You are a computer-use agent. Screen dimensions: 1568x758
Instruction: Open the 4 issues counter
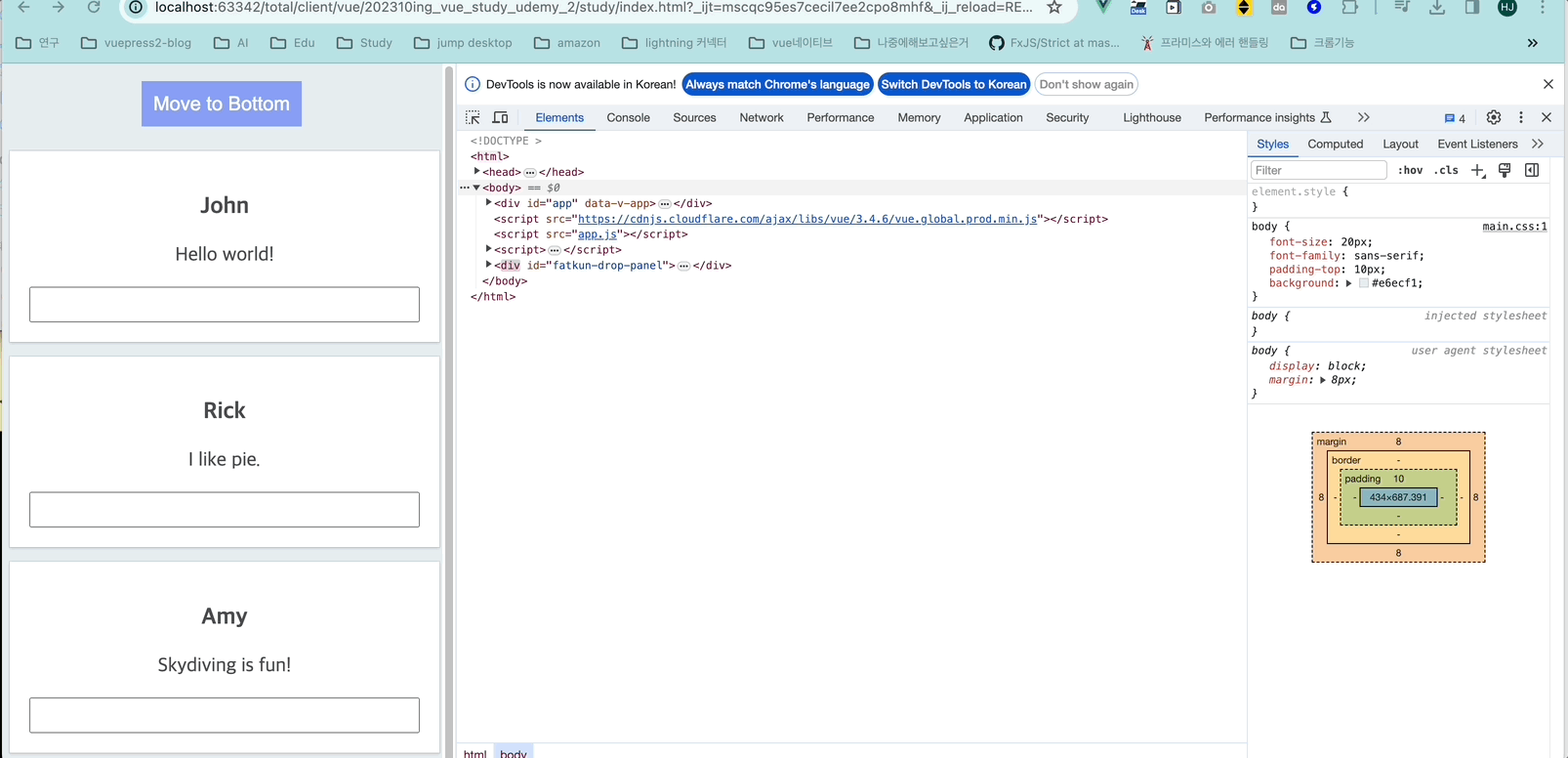(x=1455, y=118)
